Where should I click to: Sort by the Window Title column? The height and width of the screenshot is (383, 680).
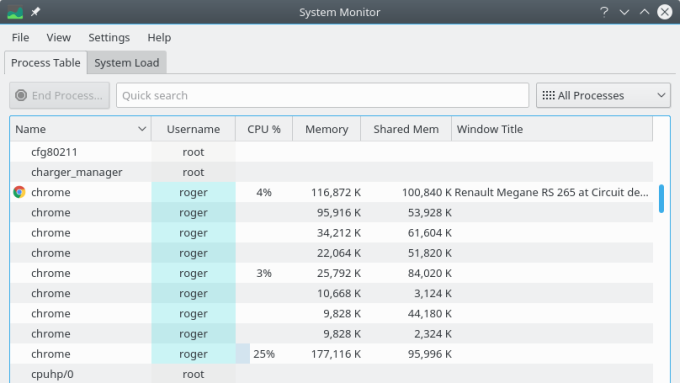point(552,129)
